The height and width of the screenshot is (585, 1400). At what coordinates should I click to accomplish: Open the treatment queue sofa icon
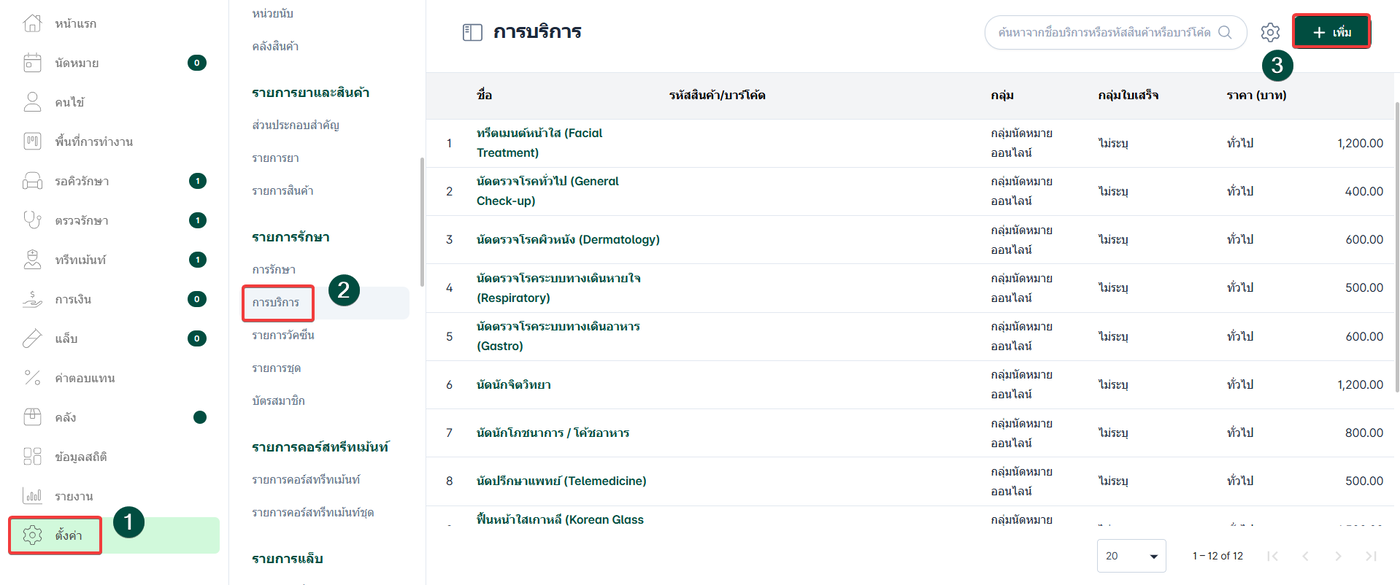click(32, 181)
